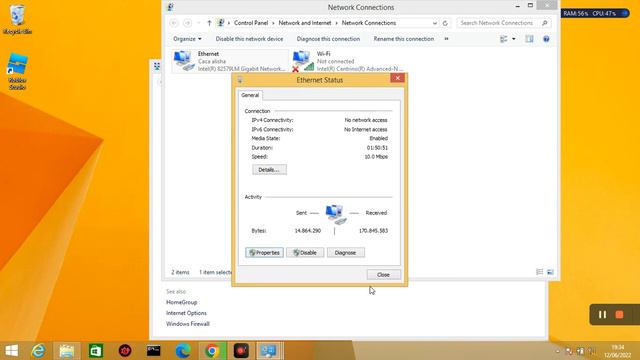Select the Wi-Fi adapter icon
Viewport: 640px width, 360px height.
click(x=303, y=61)
